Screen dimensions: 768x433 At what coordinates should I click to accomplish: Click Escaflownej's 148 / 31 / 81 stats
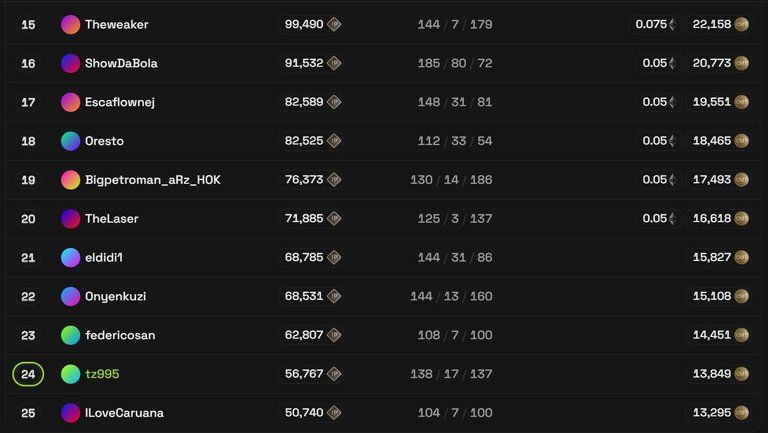click(455, 102)
